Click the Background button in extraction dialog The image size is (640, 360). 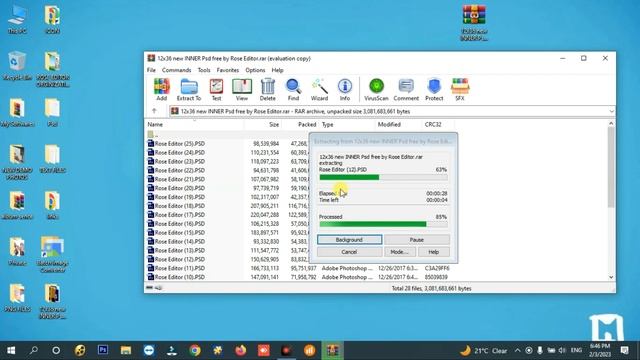(349, 240)
